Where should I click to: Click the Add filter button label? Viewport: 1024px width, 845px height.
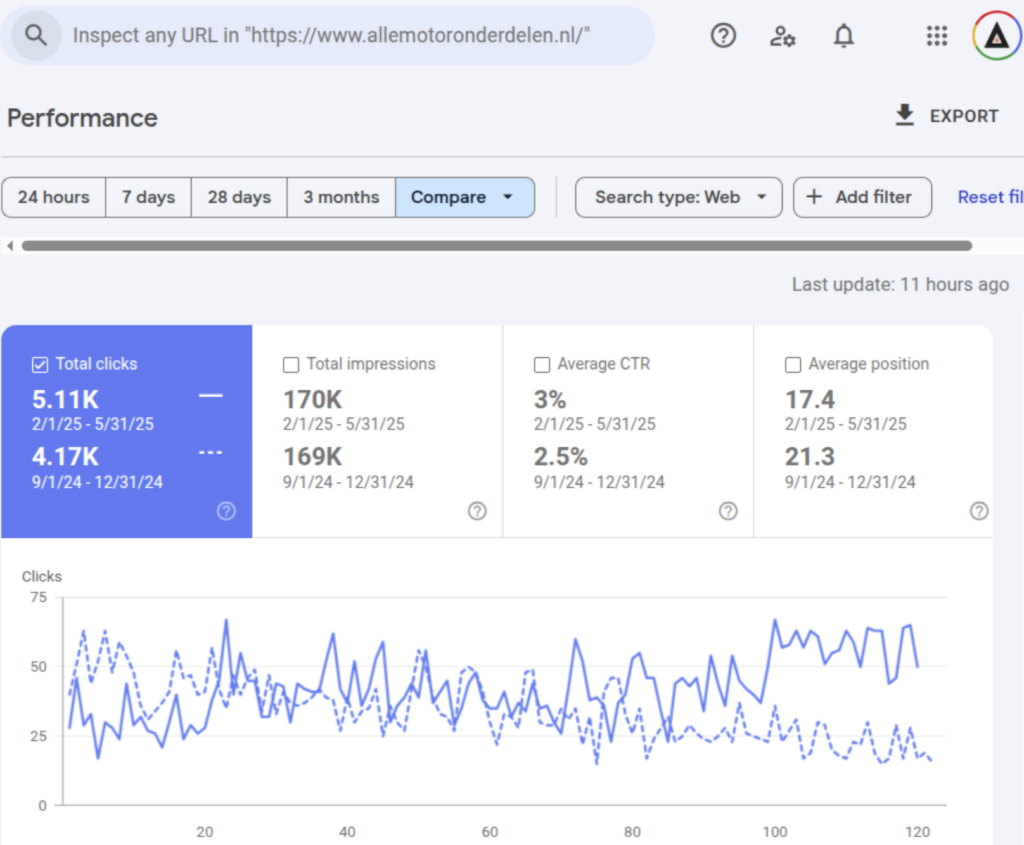coord(873,197)
